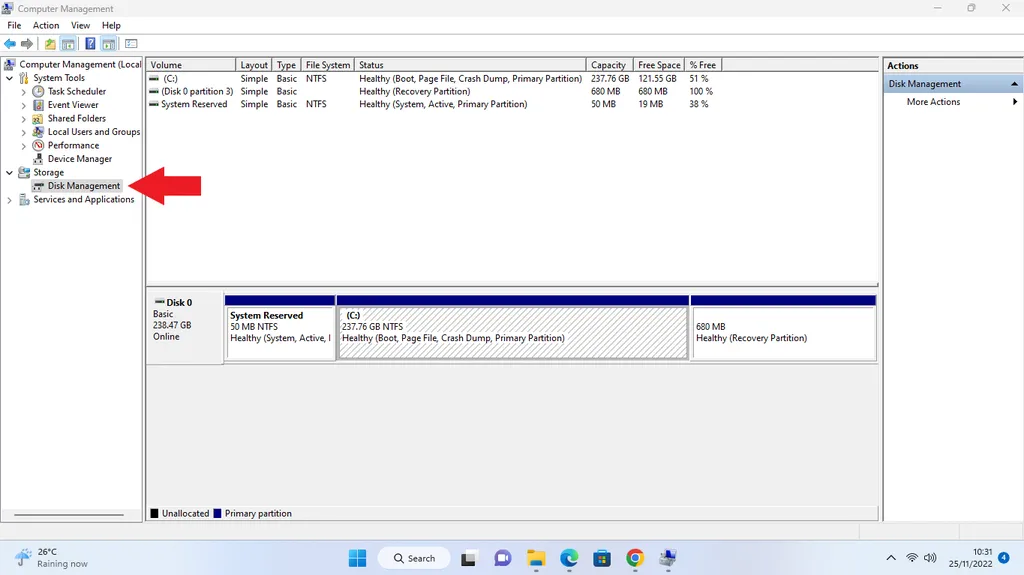Open the Action menu

pyautogui.click(x=46, y=25)
